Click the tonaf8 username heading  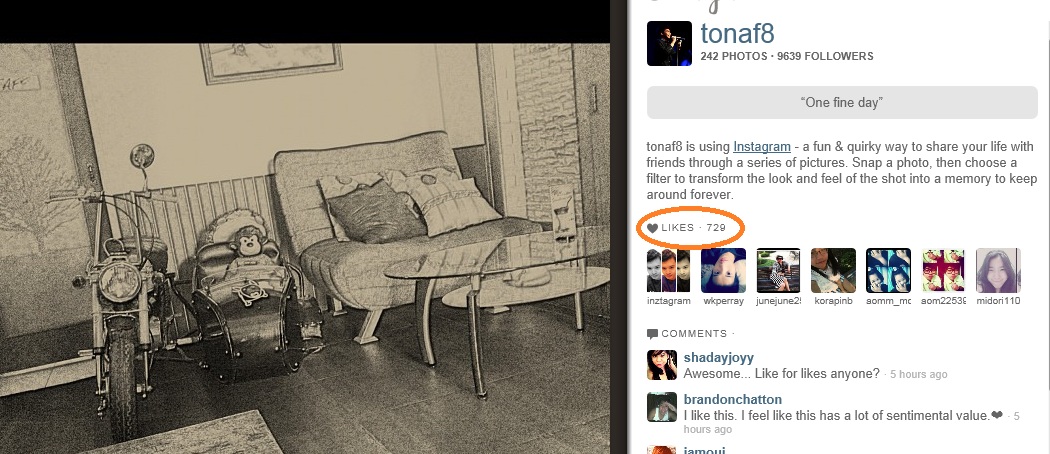click(x=737, y=33)
